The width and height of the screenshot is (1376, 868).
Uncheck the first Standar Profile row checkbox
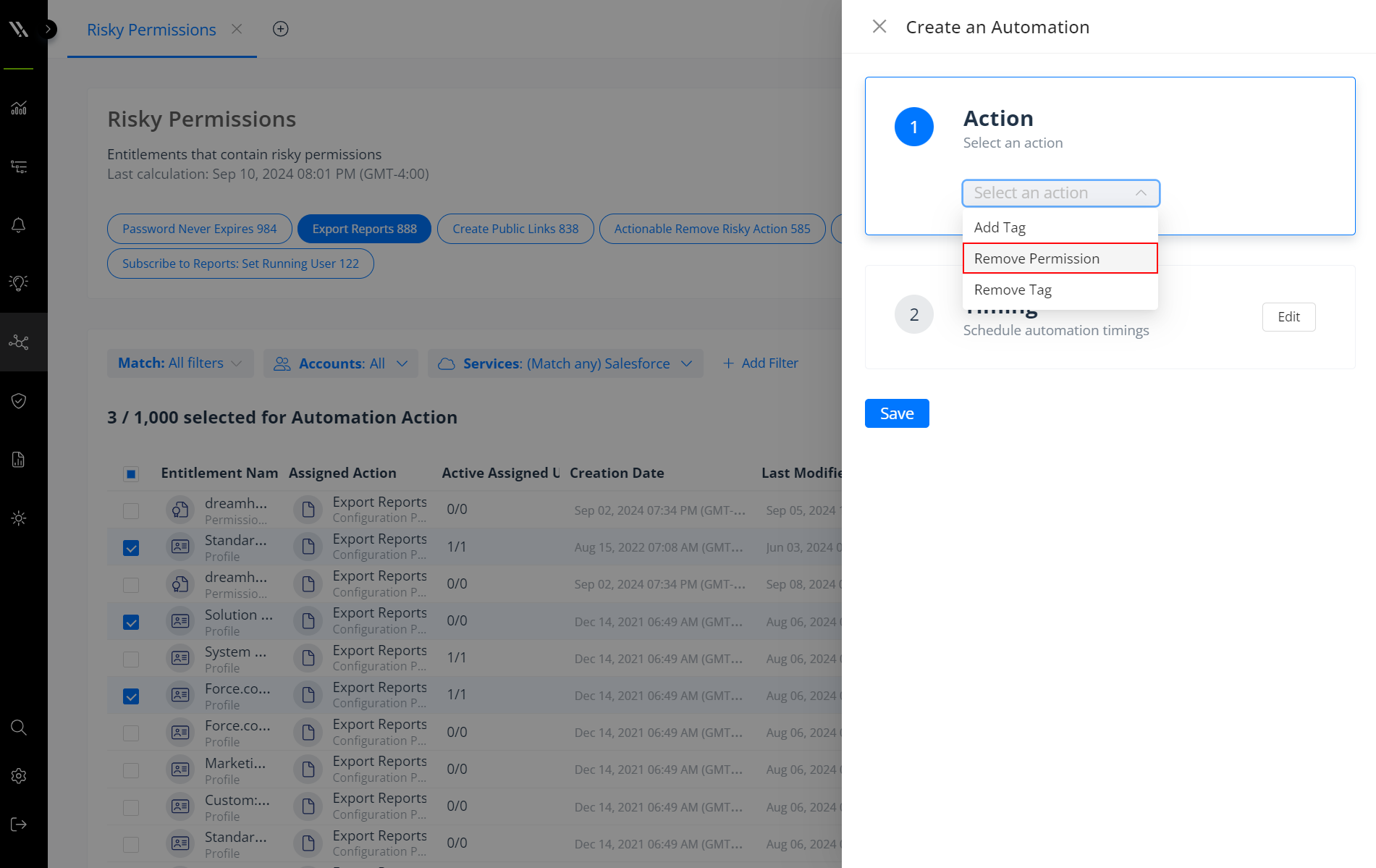(x=131, y=548)
